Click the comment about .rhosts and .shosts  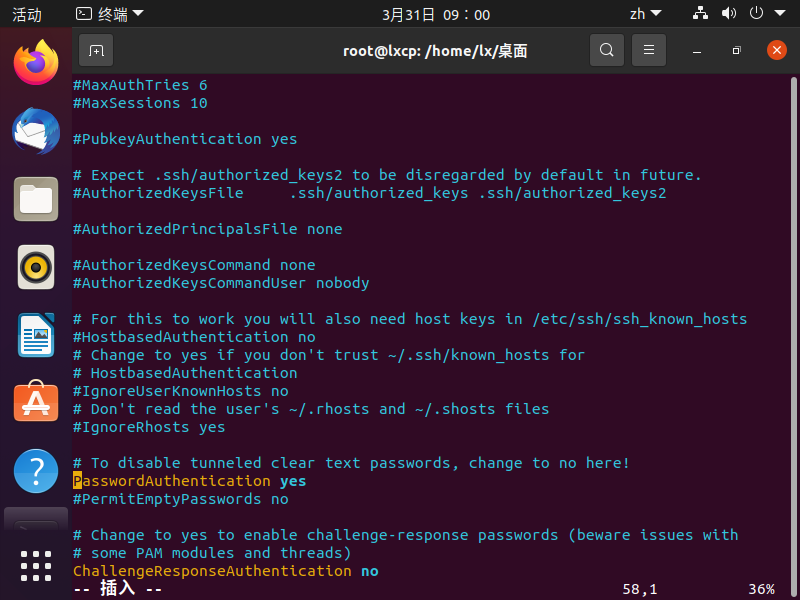coord(311,409)
